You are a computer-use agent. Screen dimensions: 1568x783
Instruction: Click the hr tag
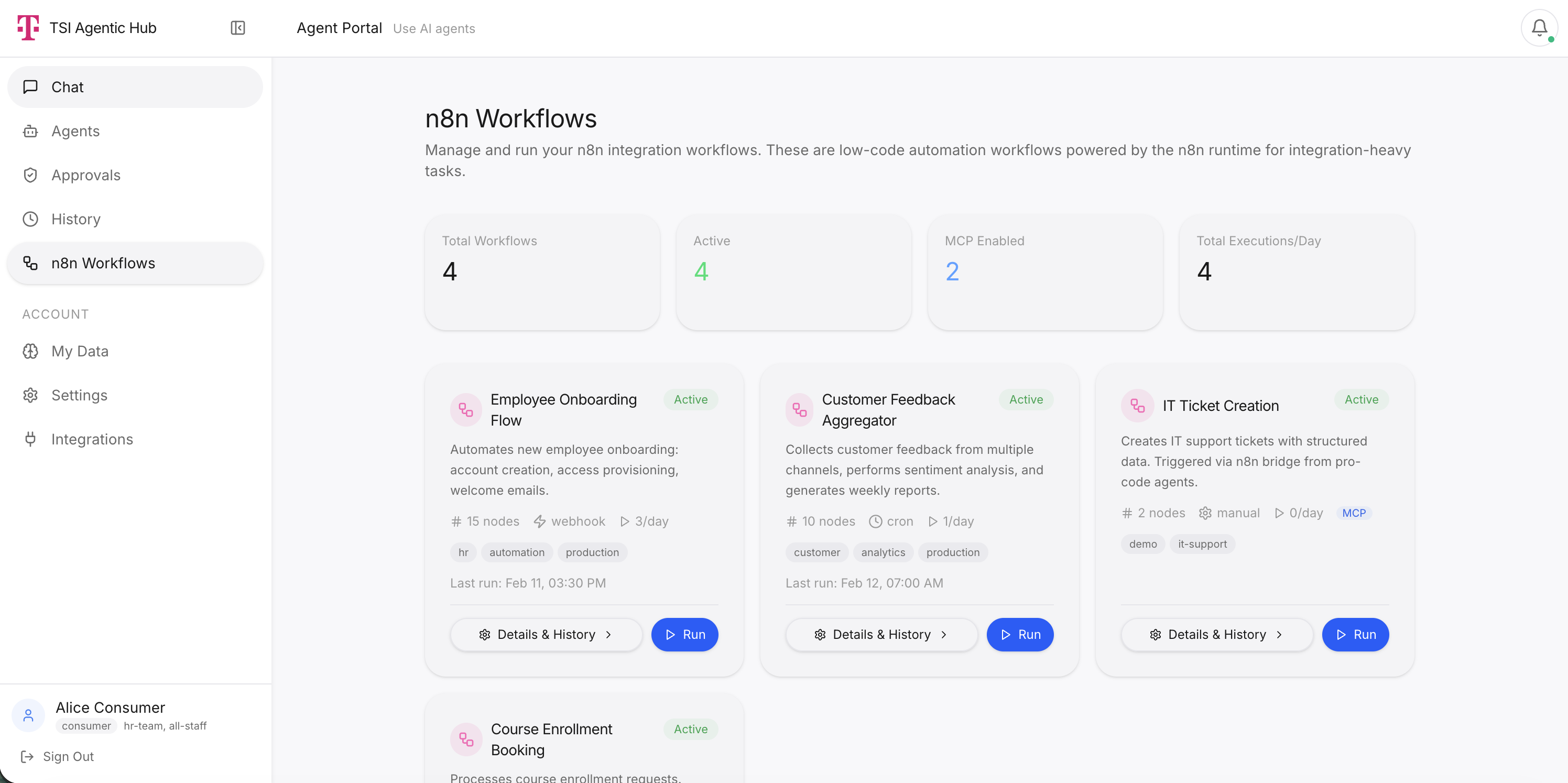pyautogui.click(x=463, y=552)
